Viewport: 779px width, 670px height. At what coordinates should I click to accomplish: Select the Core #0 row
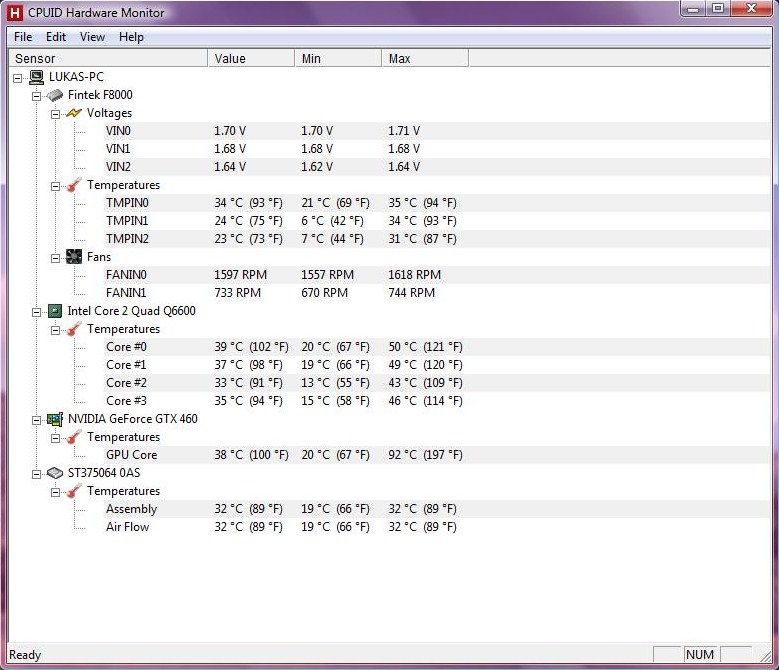pos(437,347)
